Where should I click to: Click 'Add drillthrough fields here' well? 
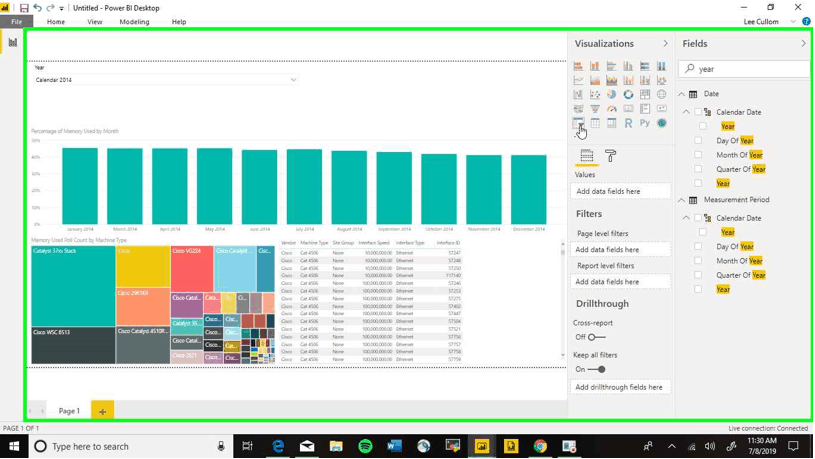click(x=620, y=387)
